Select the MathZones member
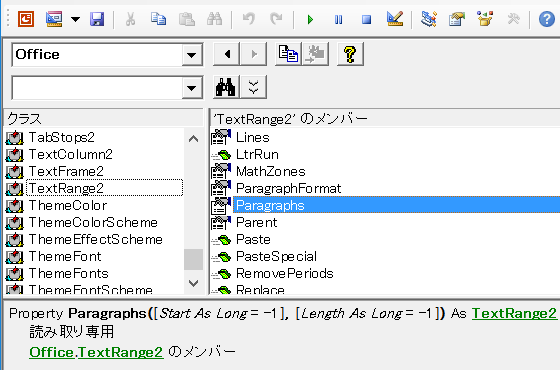Viewport: 560px width, 370px height. pyautogui.click(x=271, y=171)
